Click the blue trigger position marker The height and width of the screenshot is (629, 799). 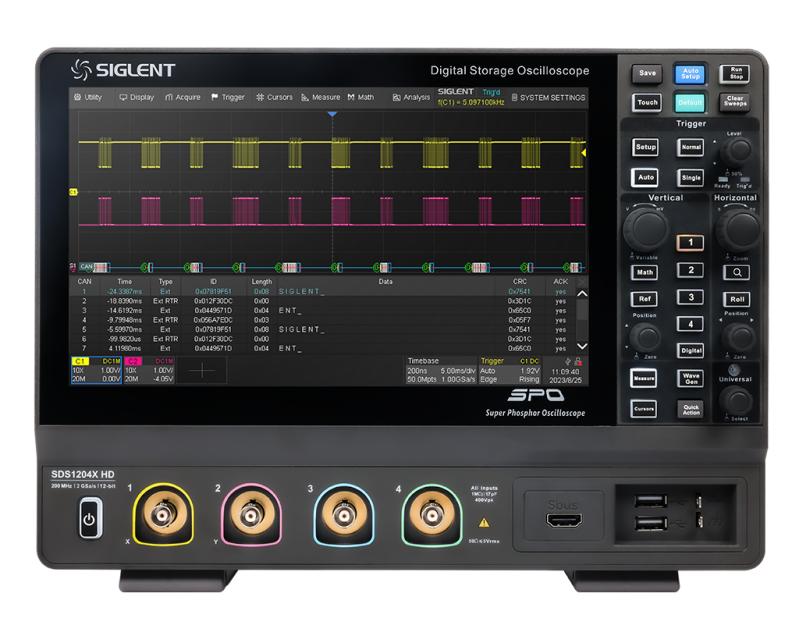(332, 114)
